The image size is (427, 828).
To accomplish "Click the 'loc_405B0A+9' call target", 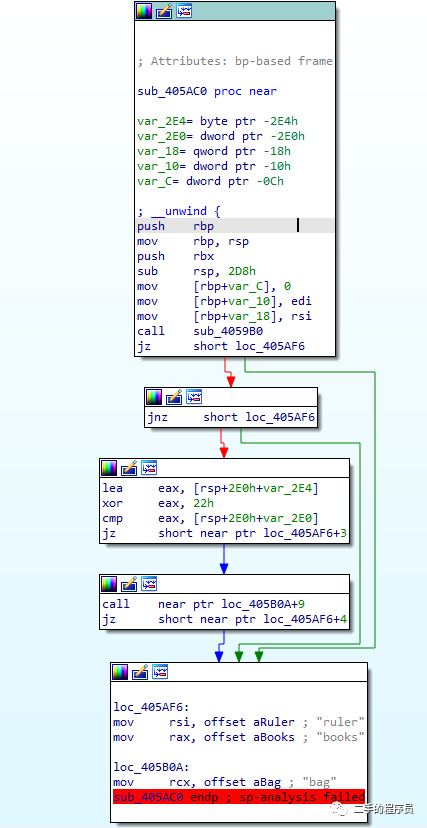I will (263, 604).
